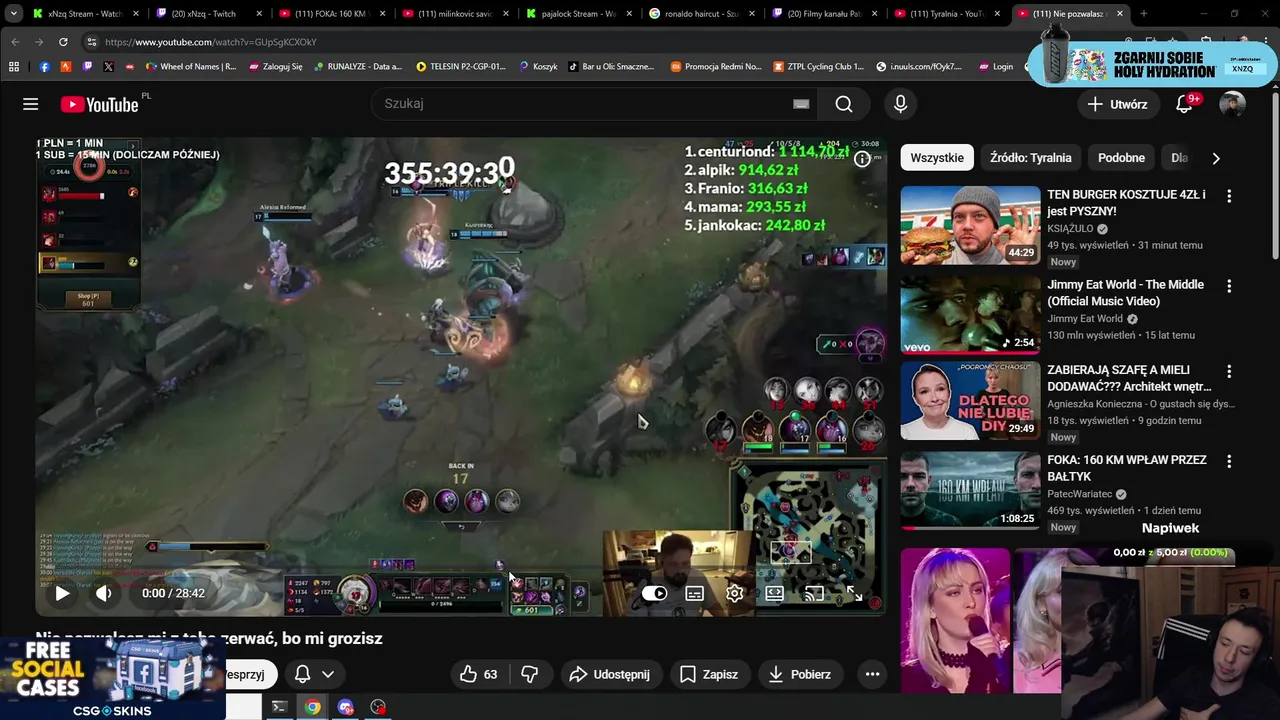The width and height of the screenshot is (1280, 720).
Task: Select the Wszystkie filter chip
Action: [x=937, y=158]
